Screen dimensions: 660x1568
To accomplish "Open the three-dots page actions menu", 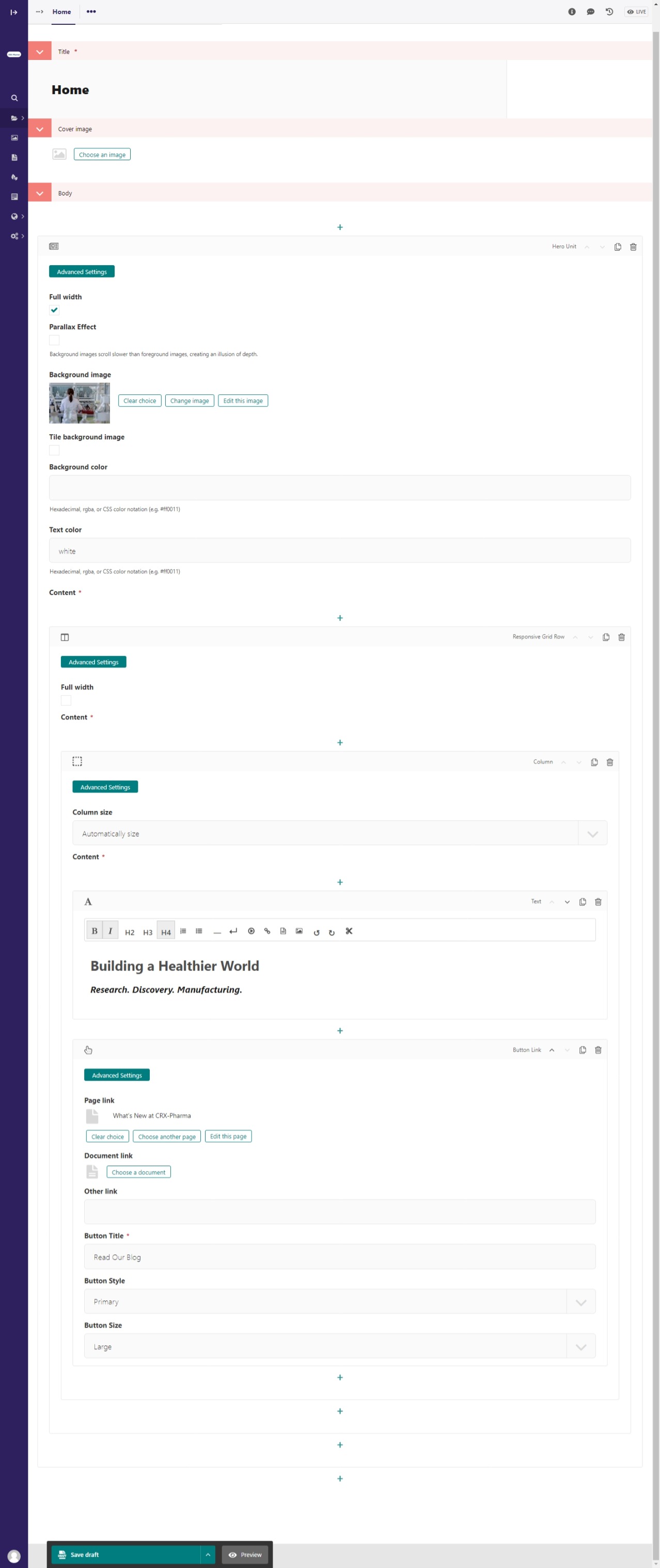I will [91, 11].
